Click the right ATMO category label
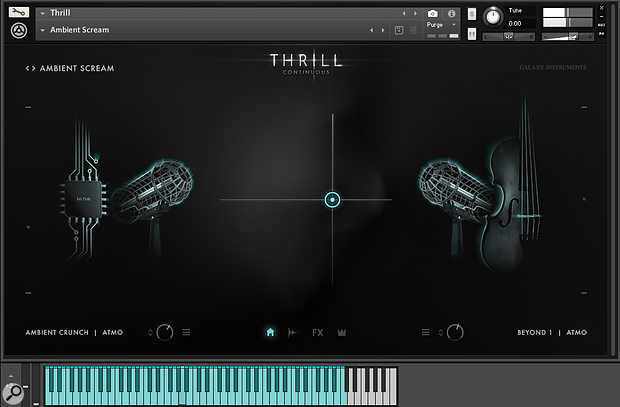Viewport: 620px width, 407px height. pyautogui.click(x=577, y=333)
